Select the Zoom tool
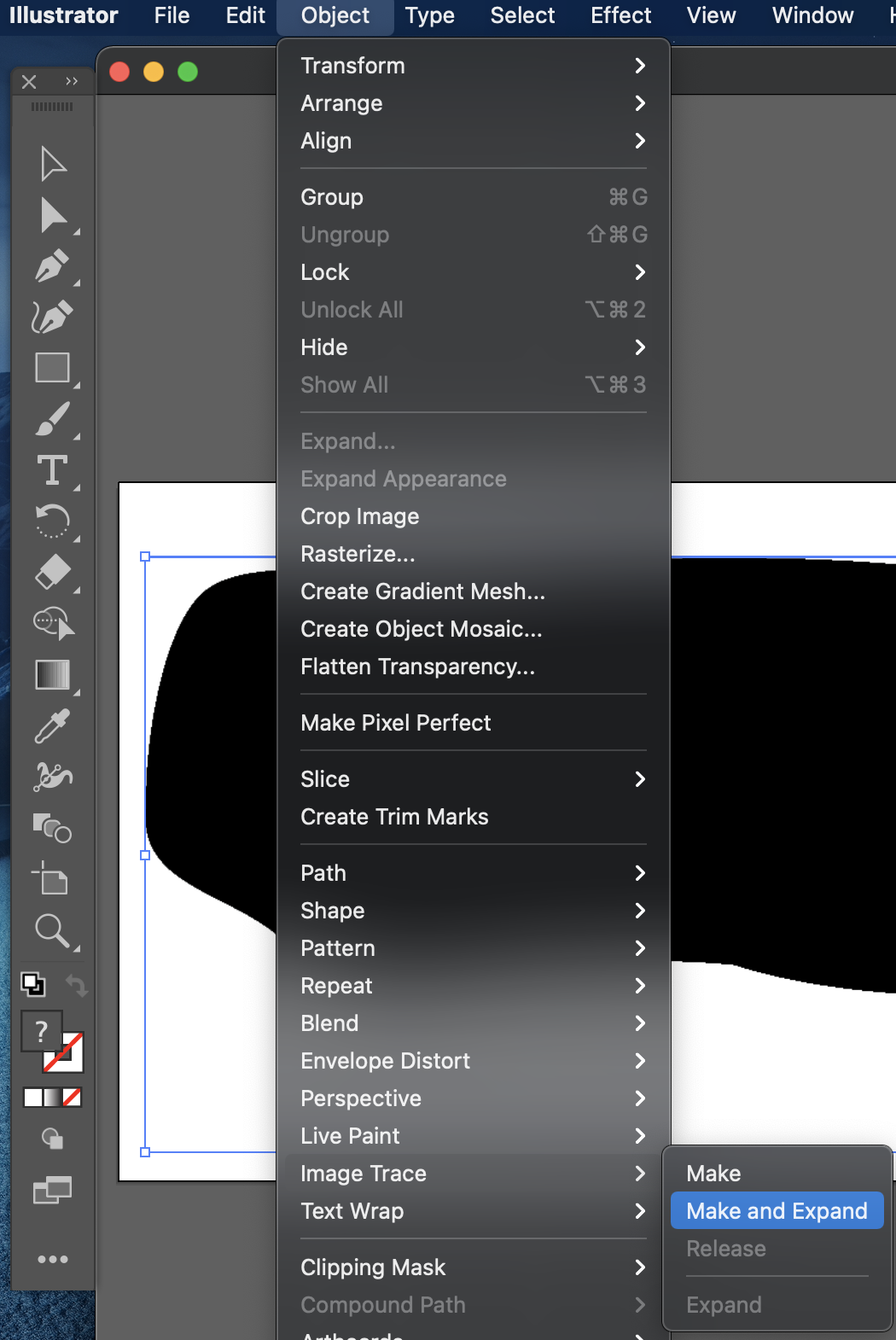This screenshot has width=896, height=1340. point(52,930)
